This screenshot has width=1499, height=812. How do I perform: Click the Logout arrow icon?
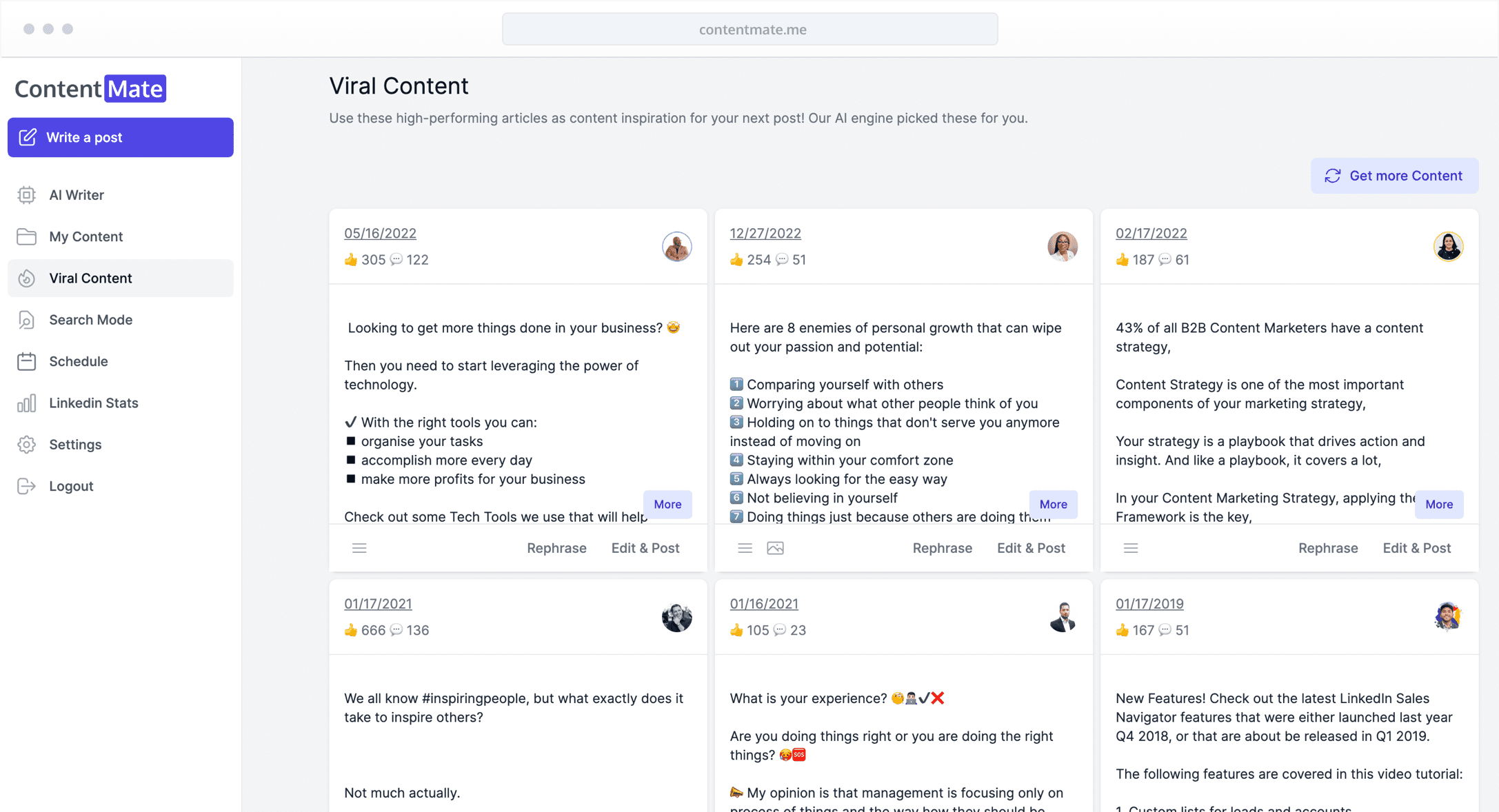(x=26, y=486)
